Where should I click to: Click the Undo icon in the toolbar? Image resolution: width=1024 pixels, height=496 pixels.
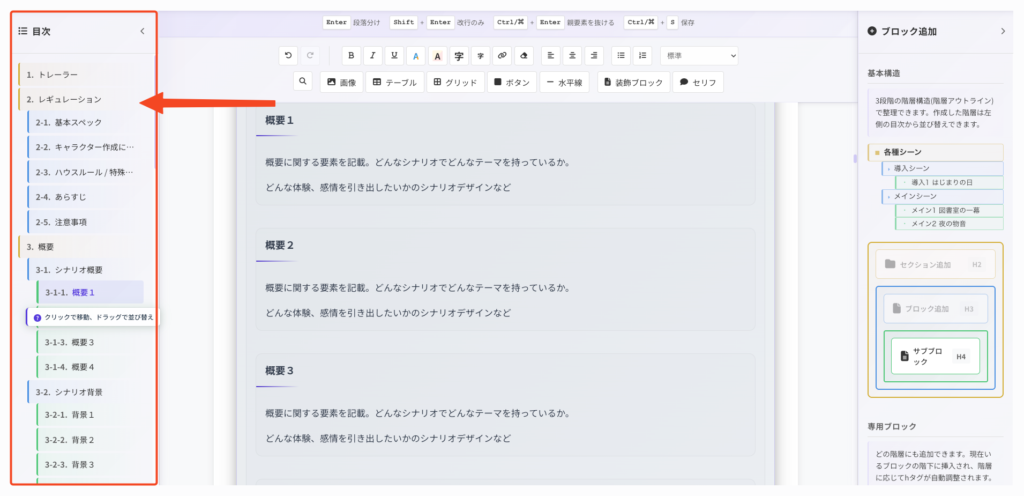(288, 56)
